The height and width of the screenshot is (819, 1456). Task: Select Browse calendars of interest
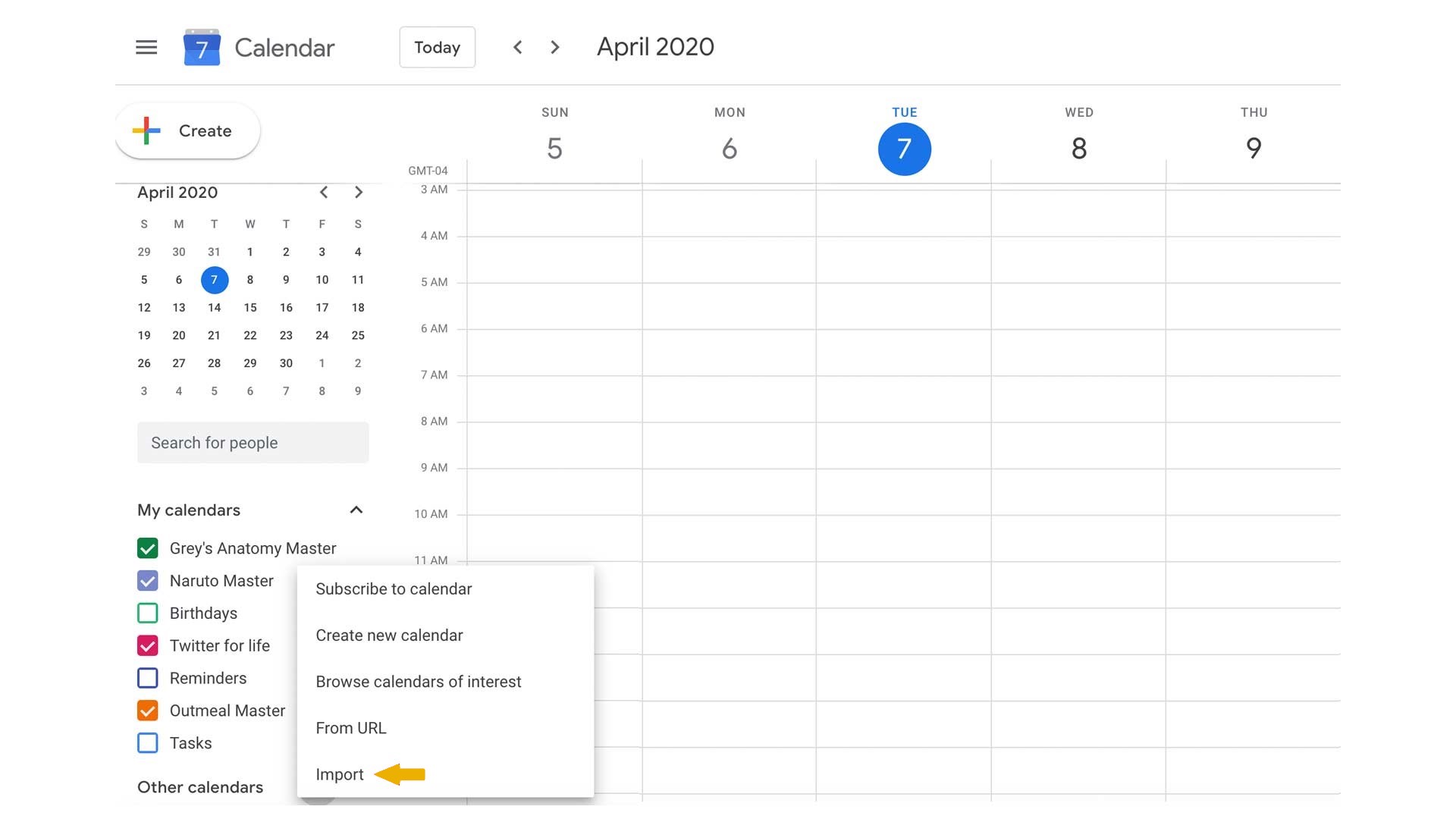pyautogui.click(x=418, y=681)
